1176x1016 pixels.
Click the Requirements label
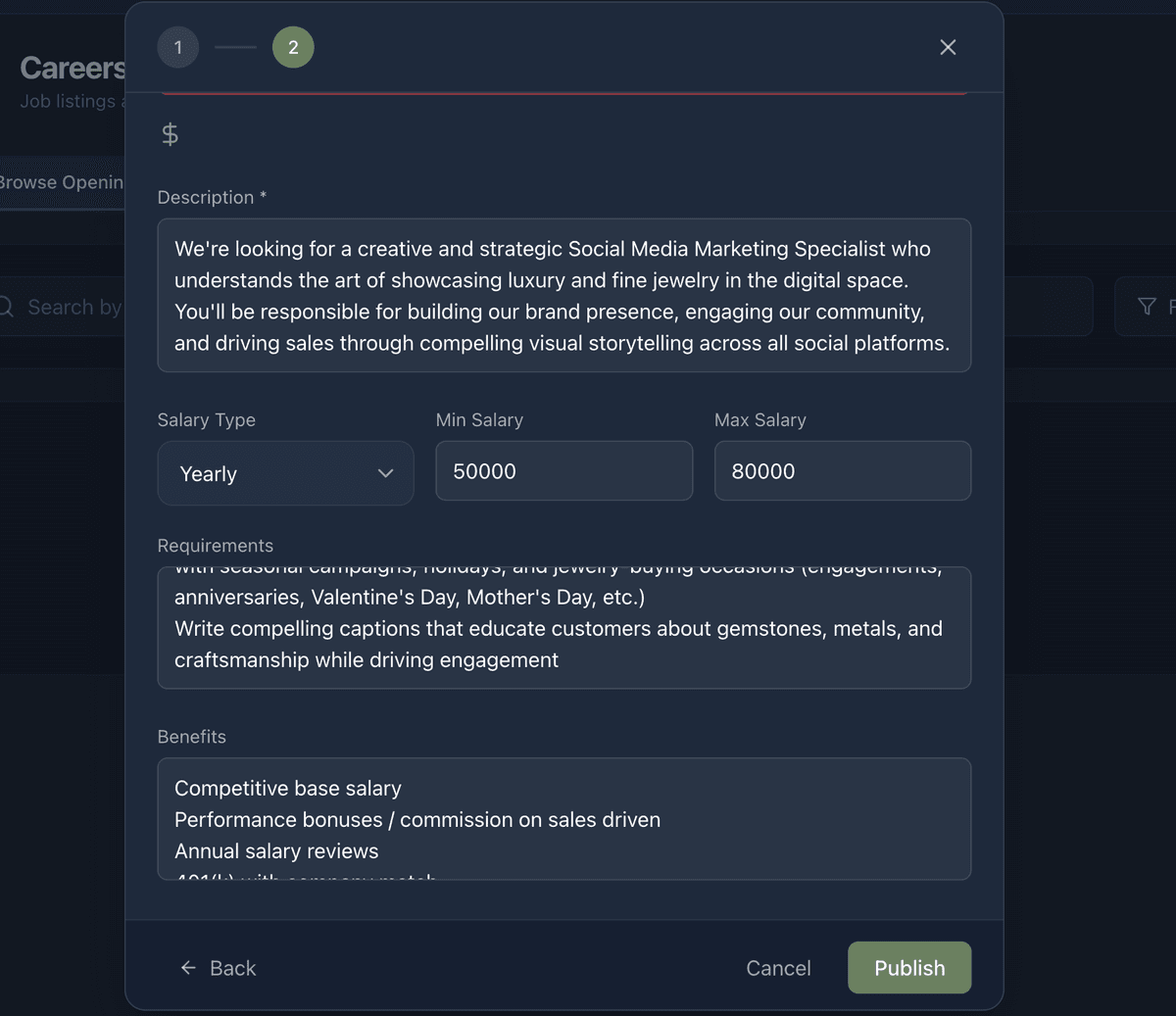click(215, 546)
